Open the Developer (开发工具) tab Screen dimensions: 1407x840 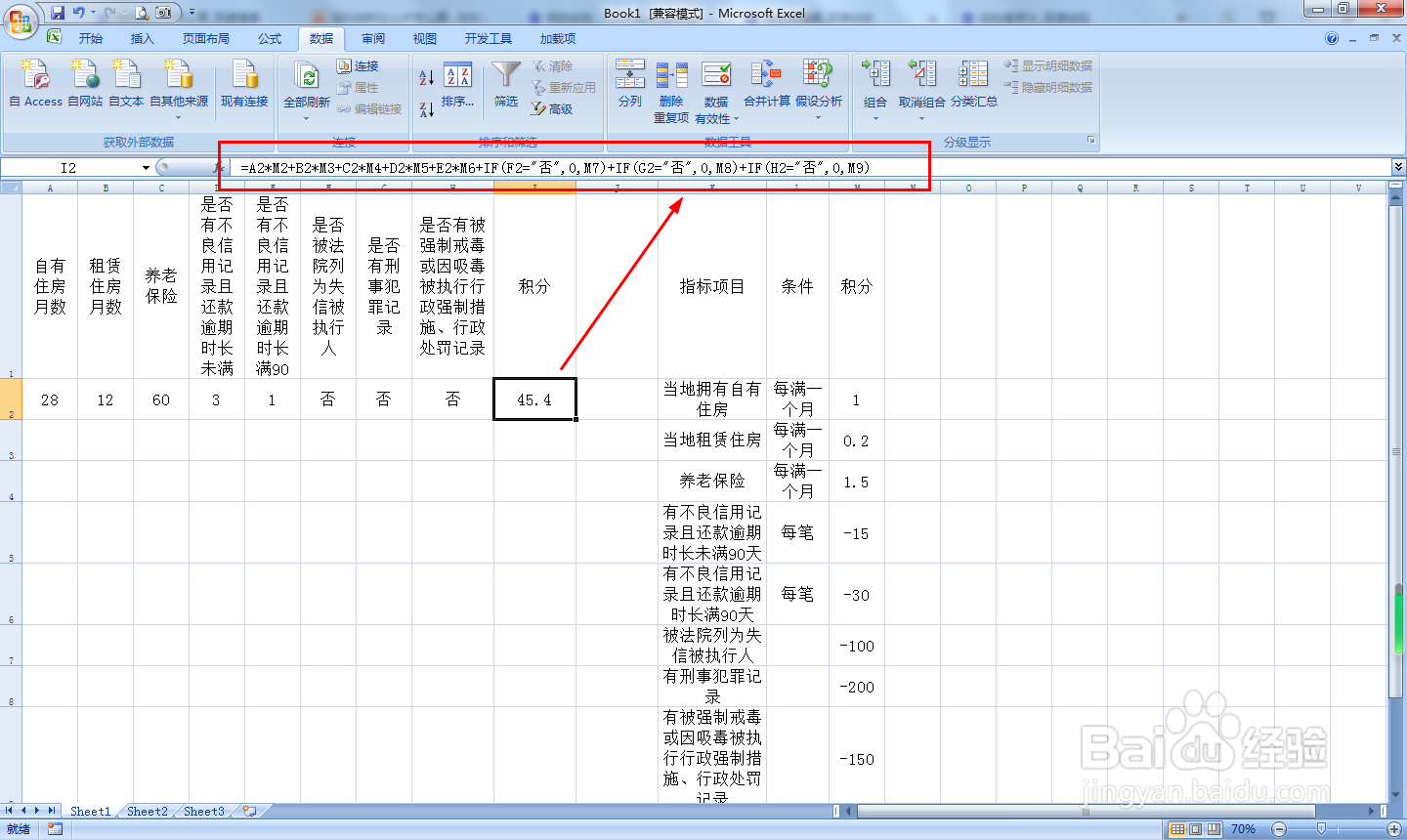(x=489, y=39)
